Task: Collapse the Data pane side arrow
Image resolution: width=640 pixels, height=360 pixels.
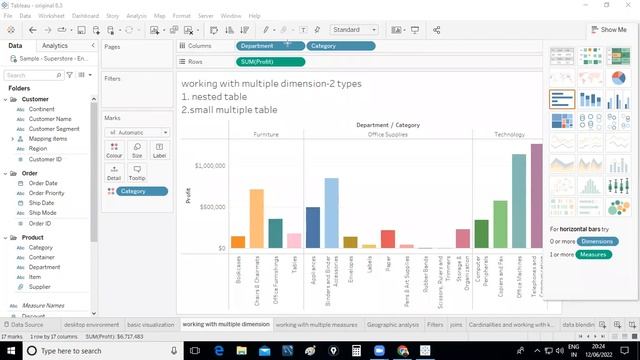Action: click(93, 45)
